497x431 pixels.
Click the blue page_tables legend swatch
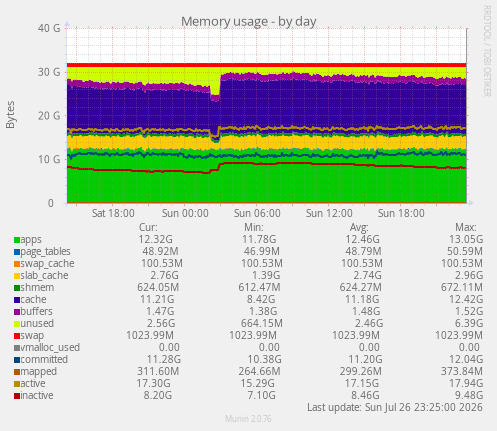coord(17,252)
